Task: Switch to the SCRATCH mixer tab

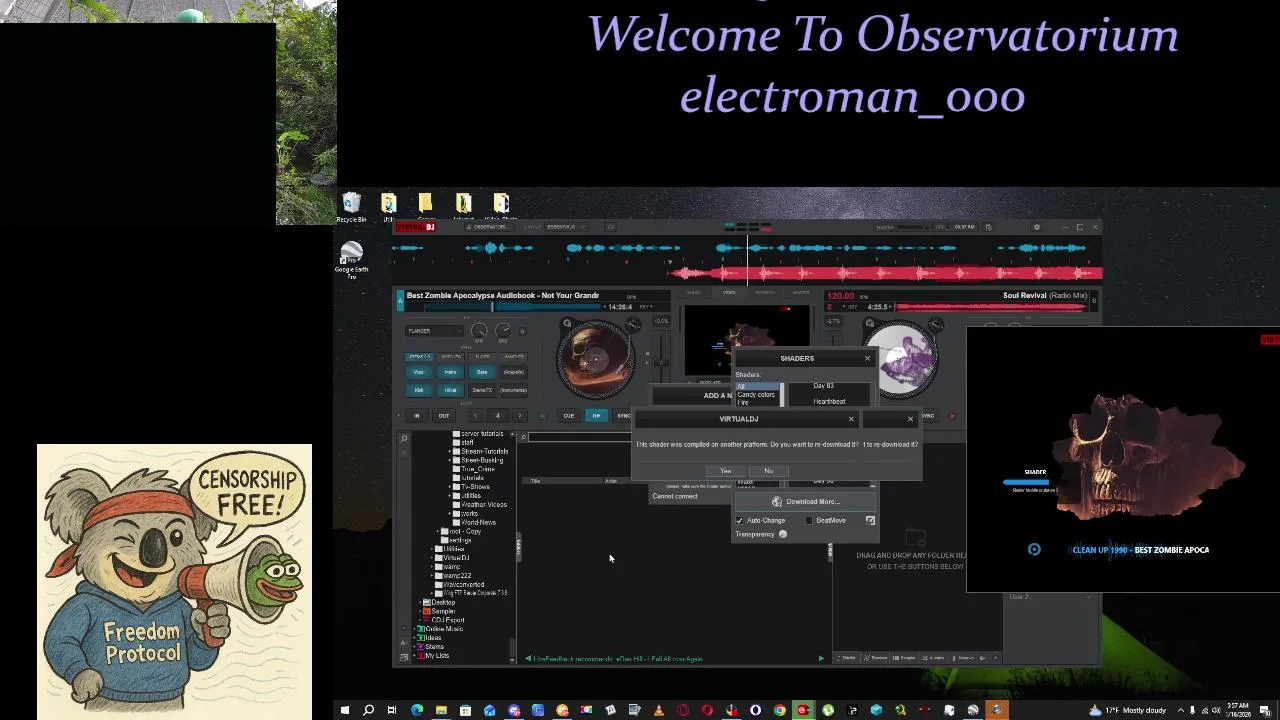Action: coord(765,292)
